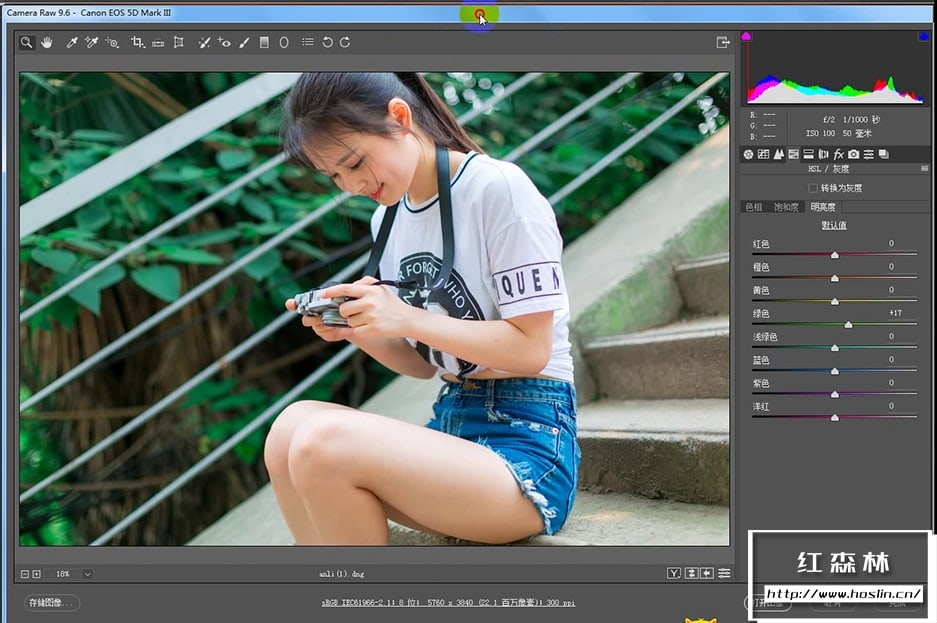Select the Zoom tool

26,42
